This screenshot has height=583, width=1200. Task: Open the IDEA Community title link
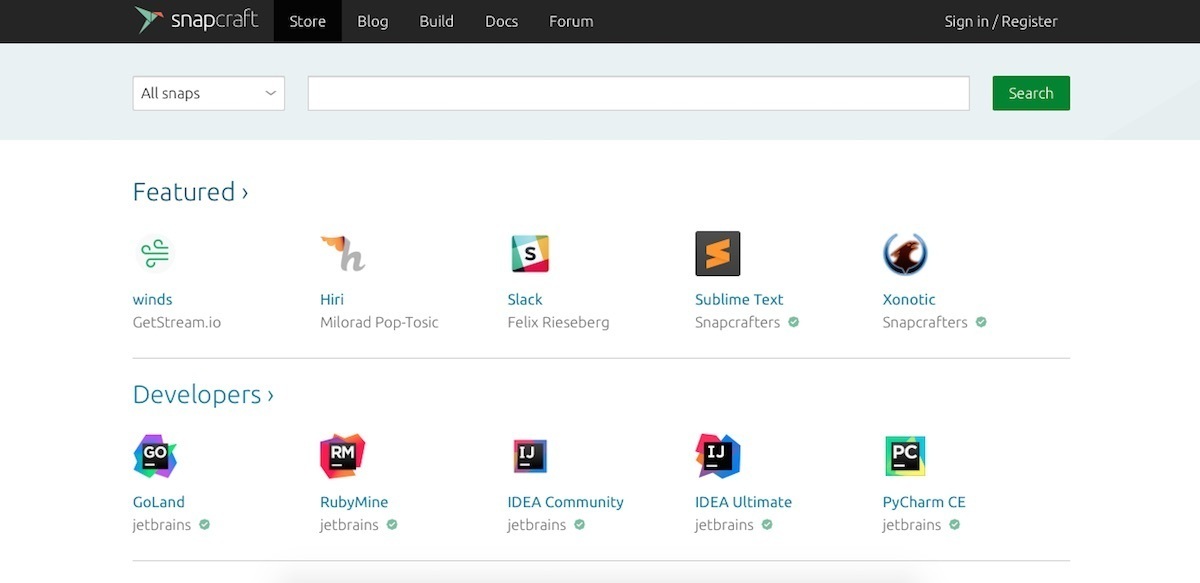click(x=566, y=502)
